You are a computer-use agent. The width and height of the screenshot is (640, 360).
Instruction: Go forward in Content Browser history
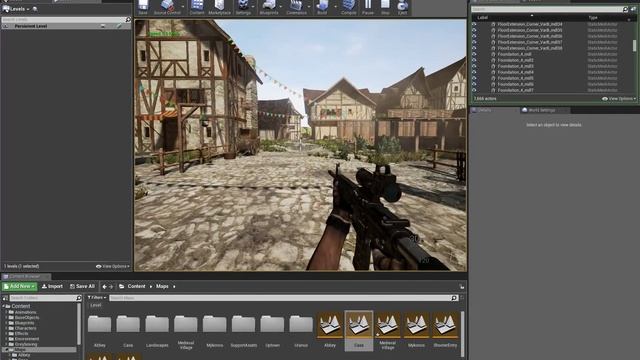(111, 287)
